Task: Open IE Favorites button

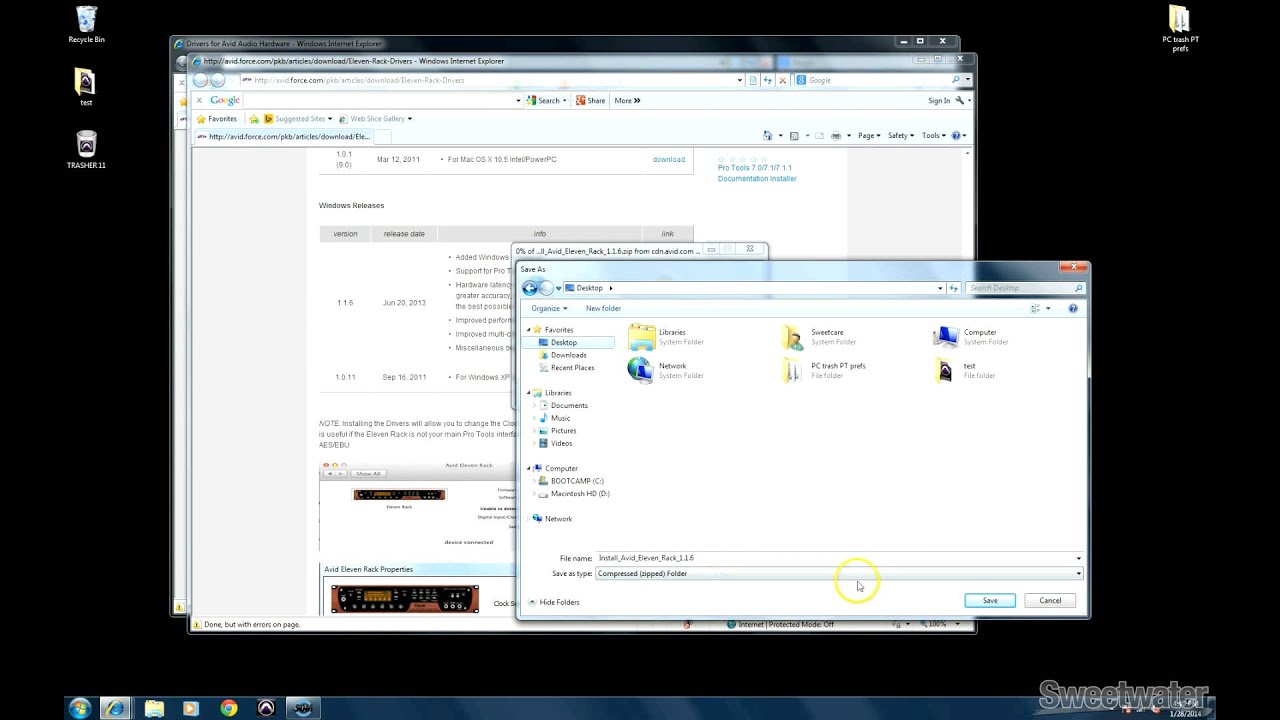Action: pos(217,119)
